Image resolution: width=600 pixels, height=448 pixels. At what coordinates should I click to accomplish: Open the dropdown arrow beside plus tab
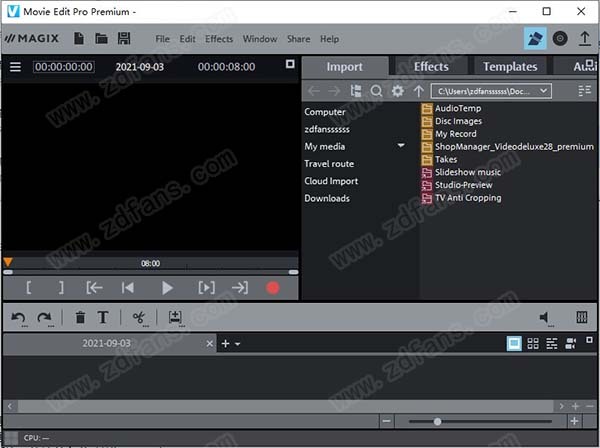click(238, 344)
